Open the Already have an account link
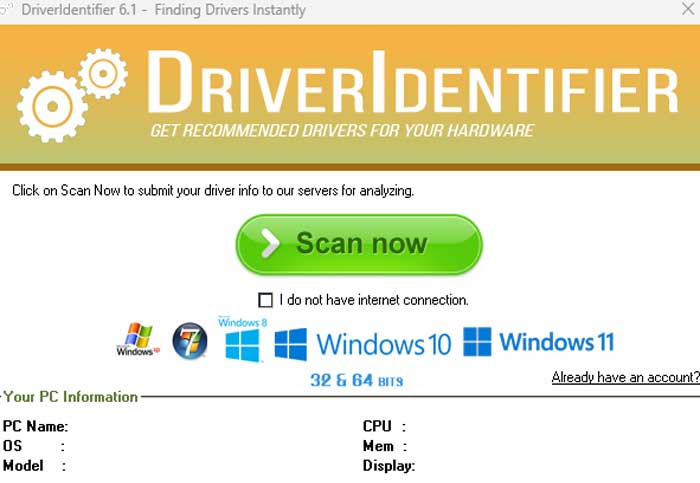This screenshot has width=700, height=483. [x=625, y=378]
